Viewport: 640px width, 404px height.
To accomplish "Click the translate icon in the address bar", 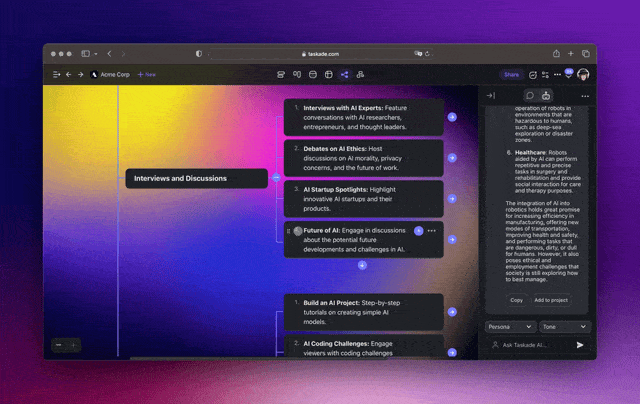I will point(418,53).
